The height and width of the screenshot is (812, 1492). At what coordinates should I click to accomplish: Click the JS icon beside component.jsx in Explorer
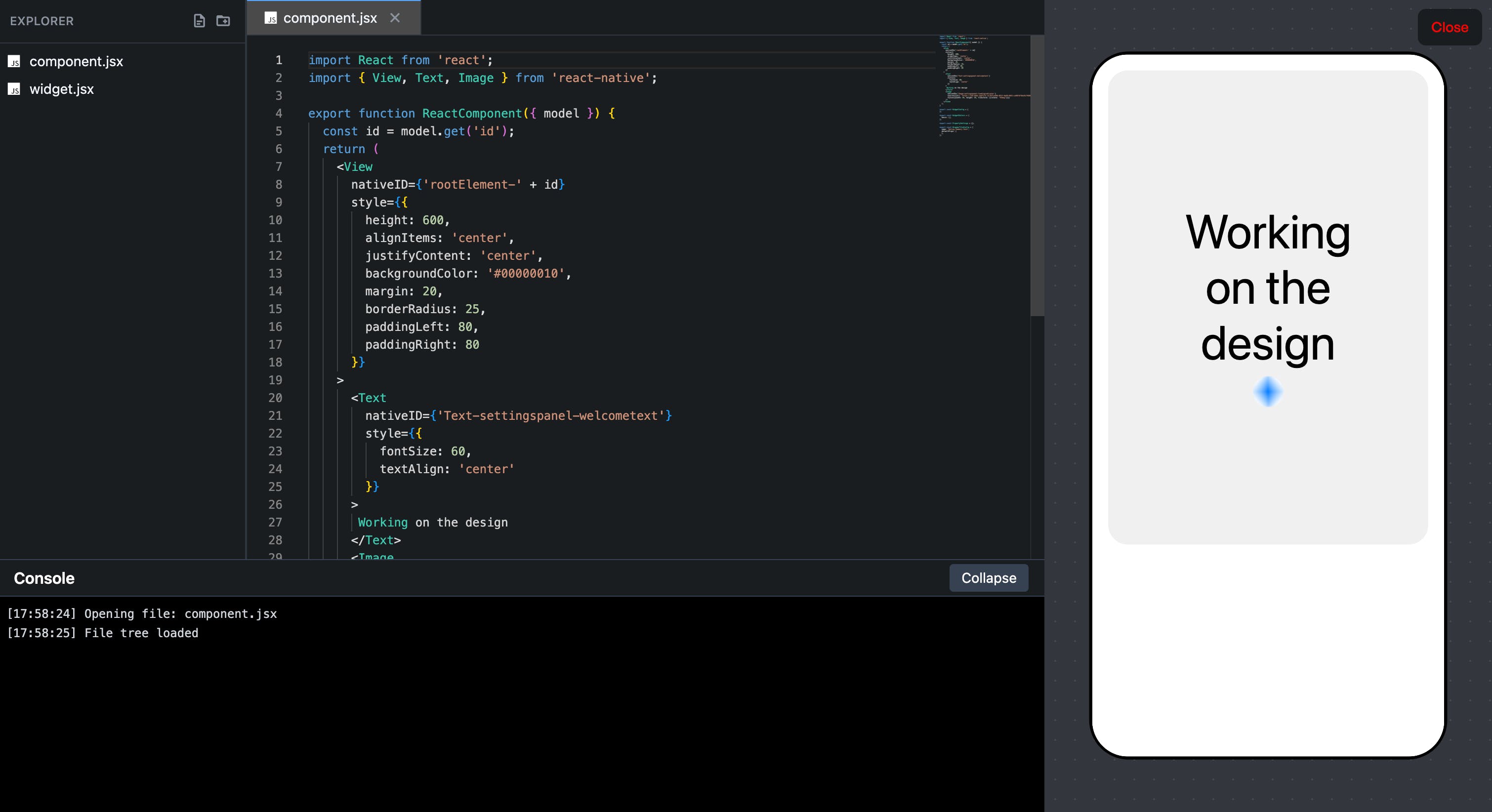coord(14,61)
